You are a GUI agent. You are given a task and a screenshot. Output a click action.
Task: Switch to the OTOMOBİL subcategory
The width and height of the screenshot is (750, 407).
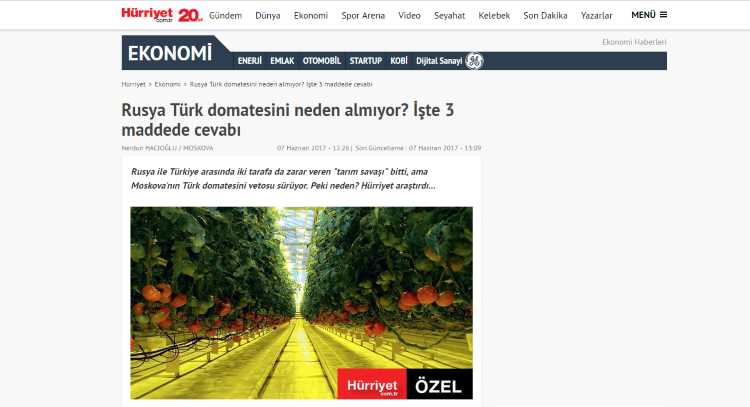point(322,61)
